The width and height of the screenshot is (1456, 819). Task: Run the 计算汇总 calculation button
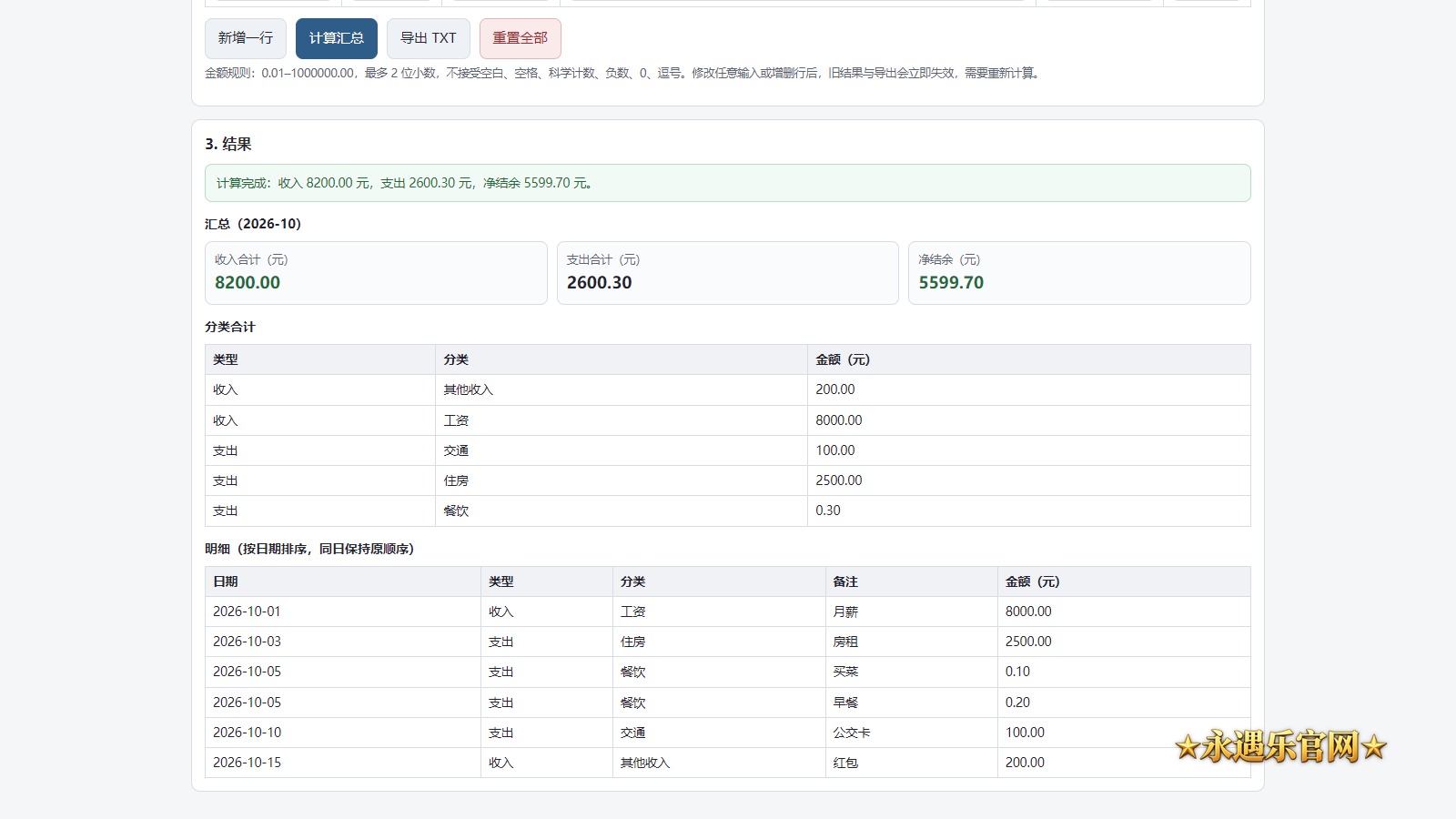[337, 38]
